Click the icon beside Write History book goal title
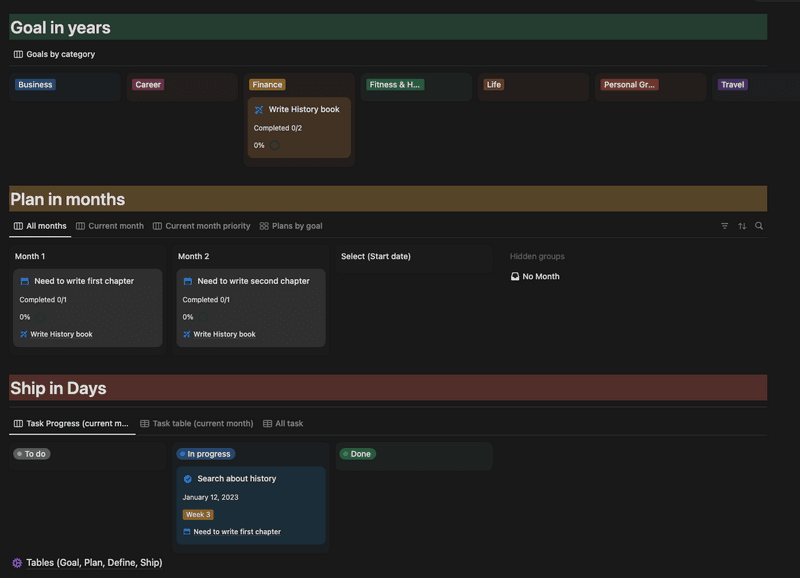 tap(259, 110)
